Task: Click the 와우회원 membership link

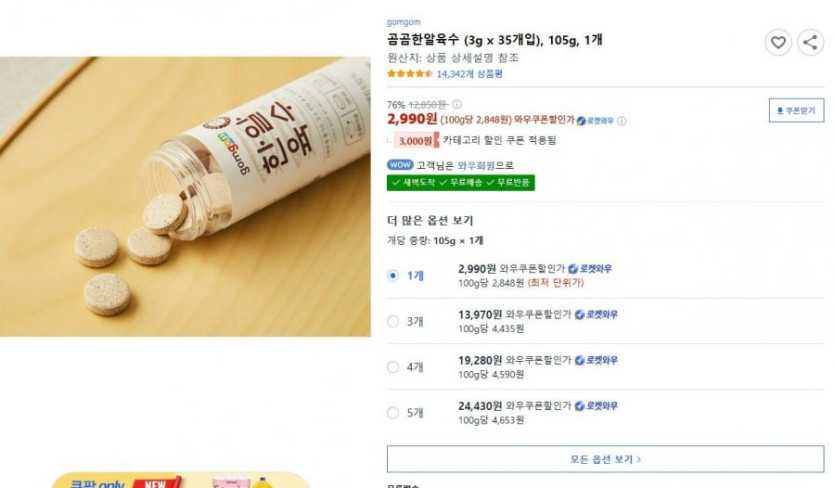Action: pyautogui.click(x=476, y=165)
